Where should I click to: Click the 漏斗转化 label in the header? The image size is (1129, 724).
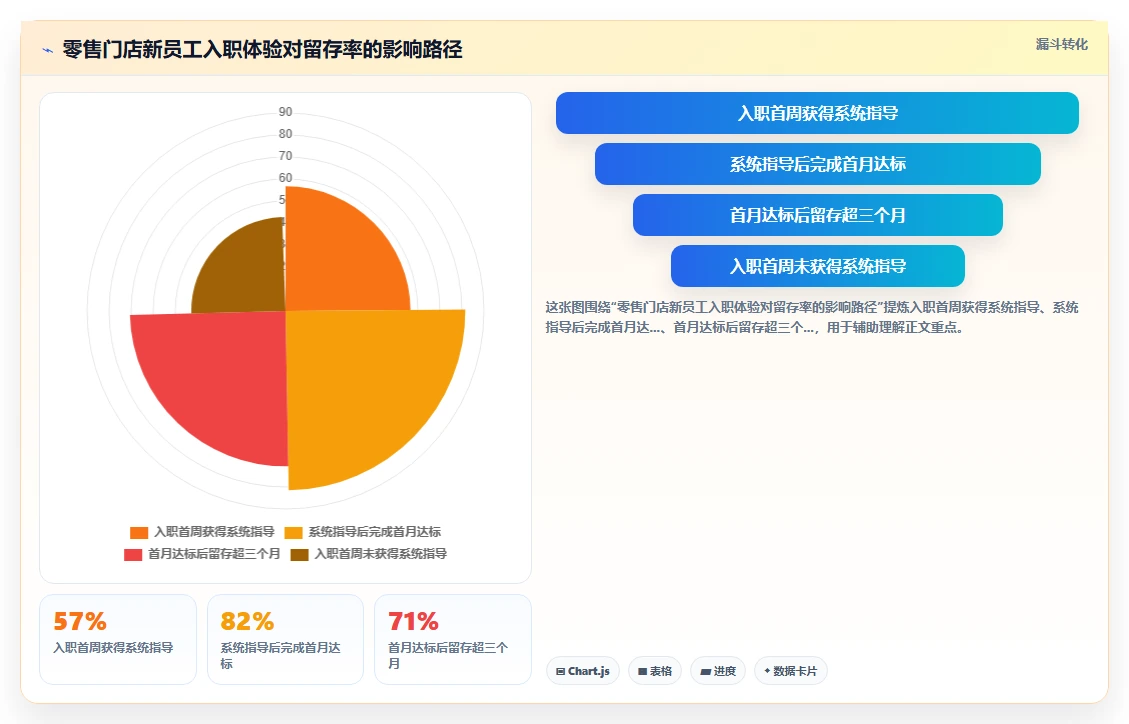pos(1061,45)
